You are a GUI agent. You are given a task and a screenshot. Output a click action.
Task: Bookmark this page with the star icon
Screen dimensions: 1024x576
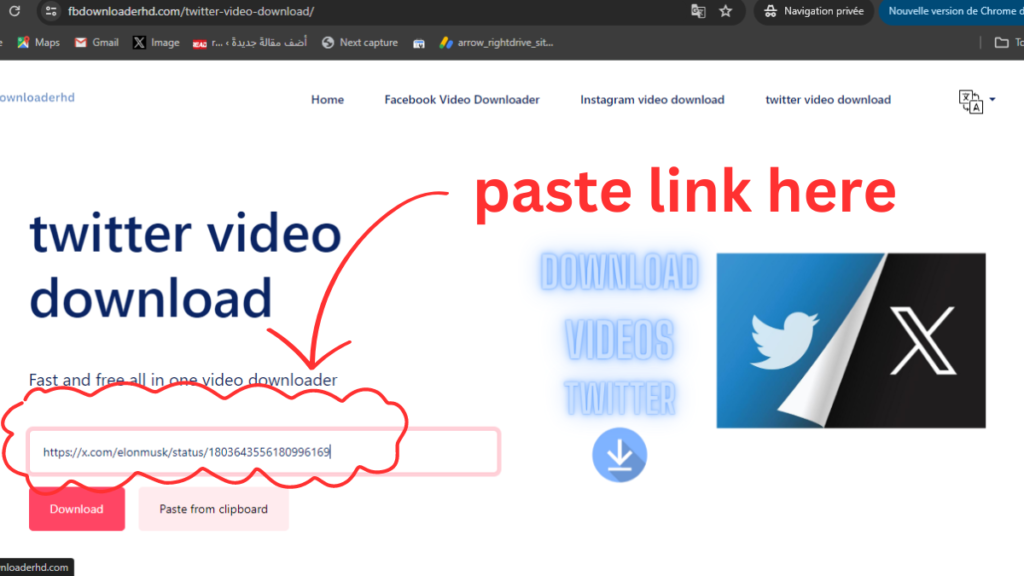point(726,11)
